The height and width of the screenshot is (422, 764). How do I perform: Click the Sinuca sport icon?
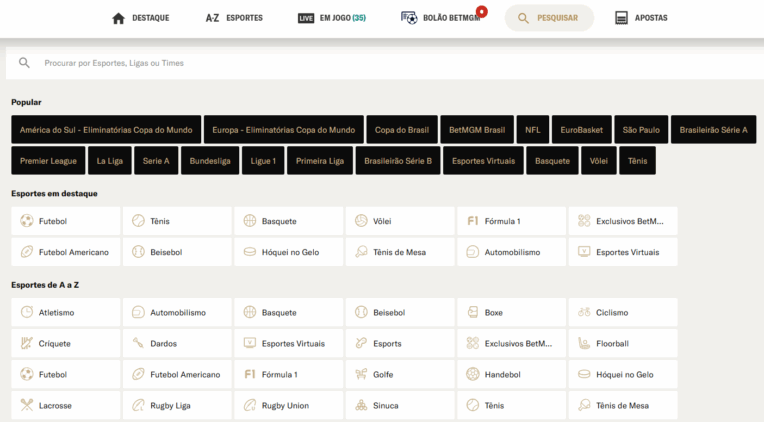361,406
